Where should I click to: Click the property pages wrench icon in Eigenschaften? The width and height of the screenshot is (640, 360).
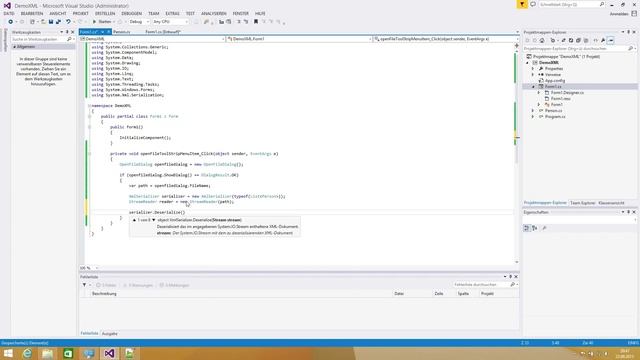tap(544, 228)
